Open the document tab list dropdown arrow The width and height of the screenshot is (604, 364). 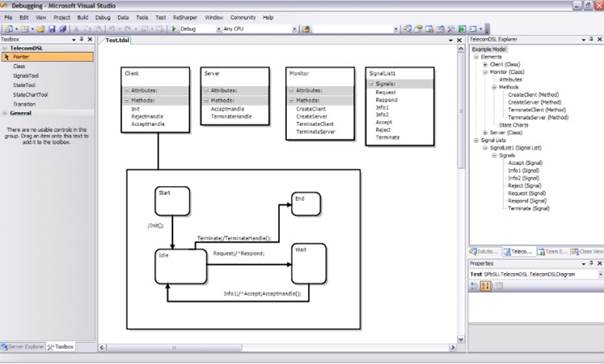click(451, 40)
